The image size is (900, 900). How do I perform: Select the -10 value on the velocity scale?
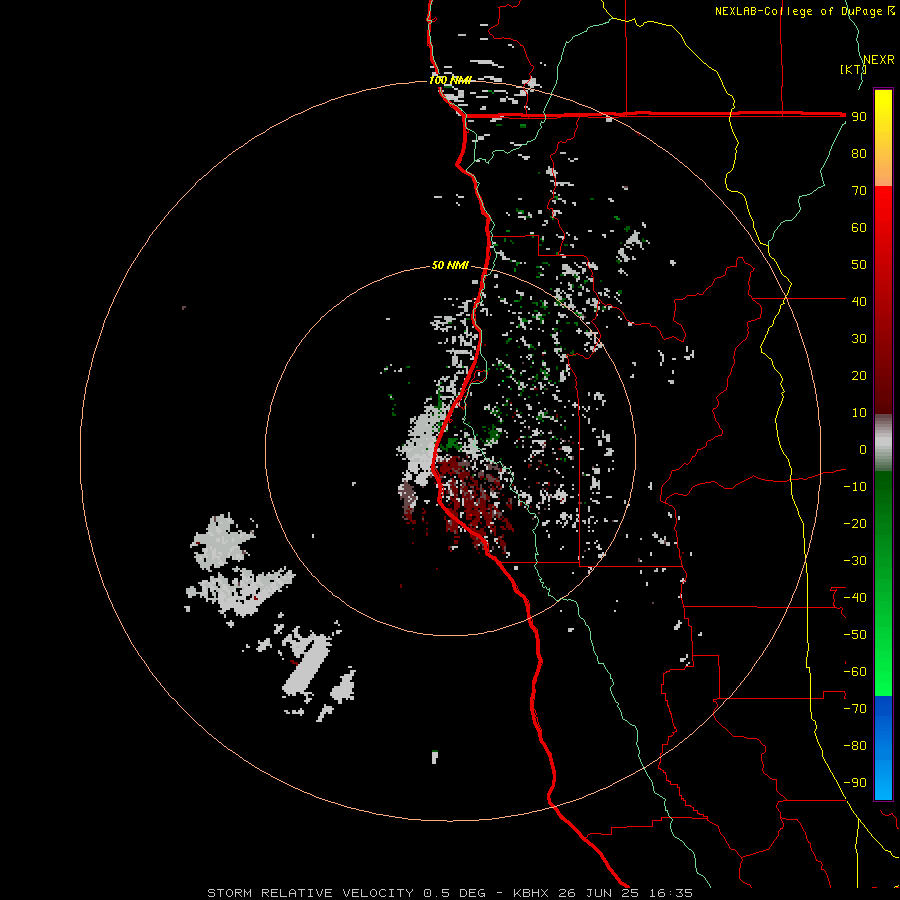pos(855,487)
